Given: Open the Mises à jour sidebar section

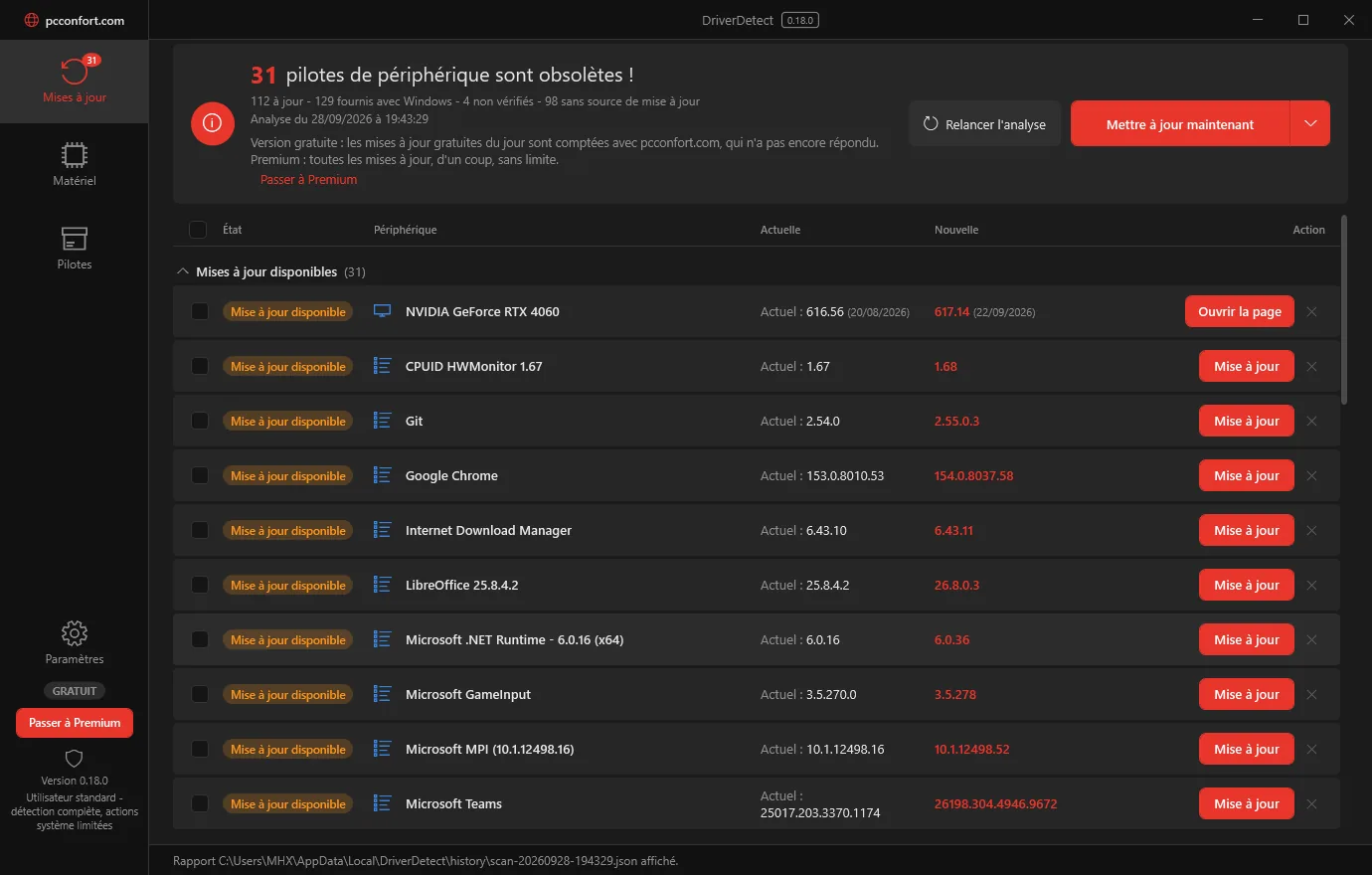Looking at the screenshot, I should click(x=75, y=82).
